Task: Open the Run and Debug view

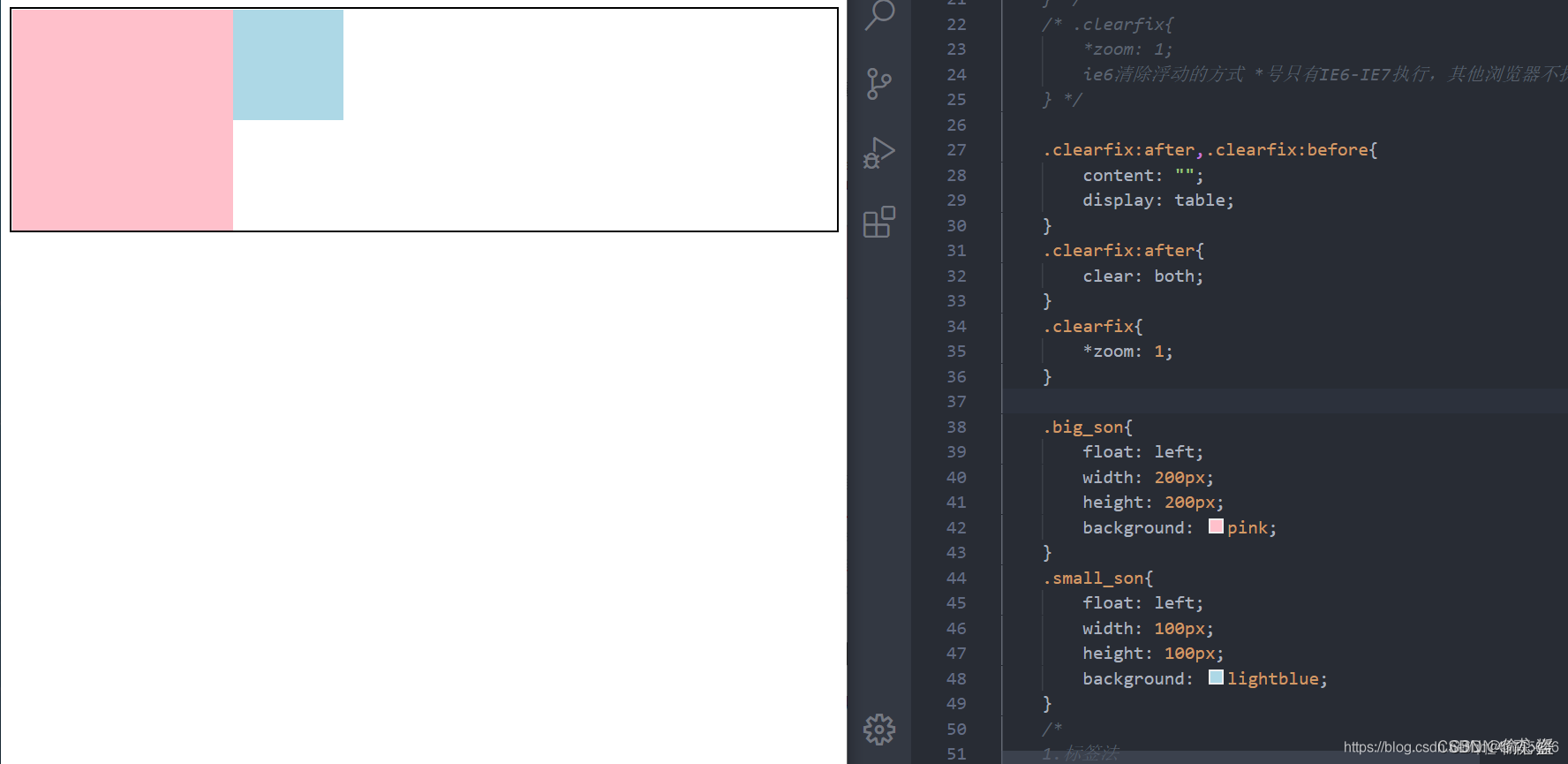Action: [x=879, y=153]
